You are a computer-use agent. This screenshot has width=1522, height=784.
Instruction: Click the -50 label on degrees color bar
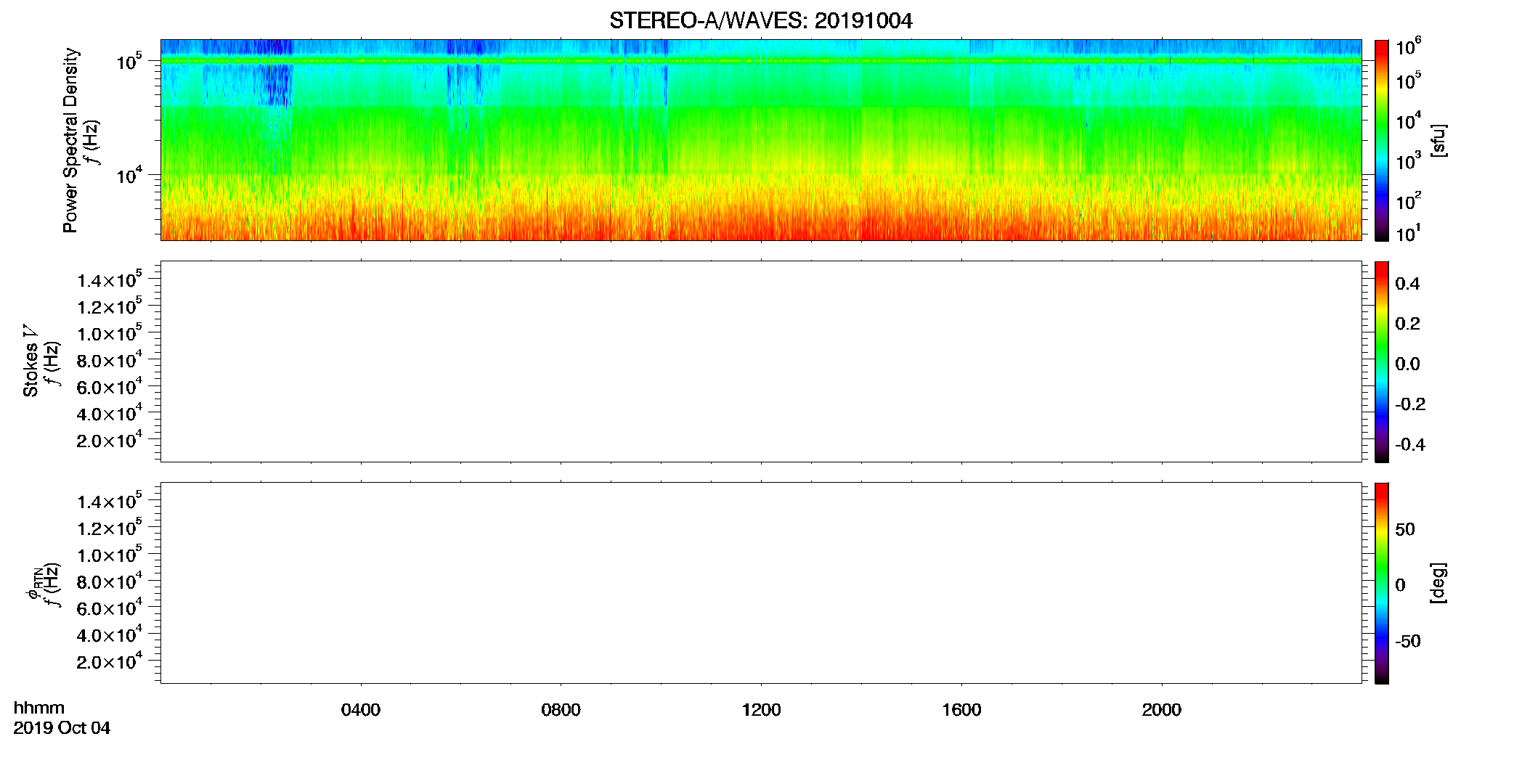point(1408,642)
